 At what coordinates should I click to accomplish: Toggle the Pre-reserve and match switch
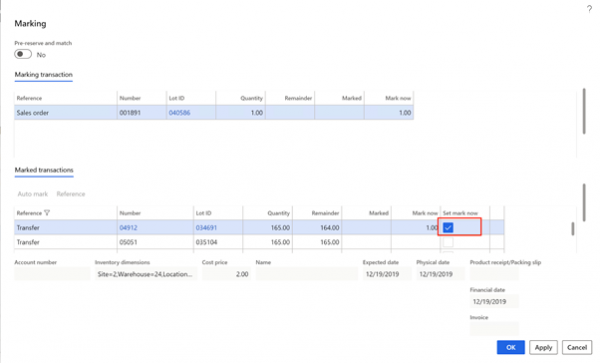click(23, 54)
